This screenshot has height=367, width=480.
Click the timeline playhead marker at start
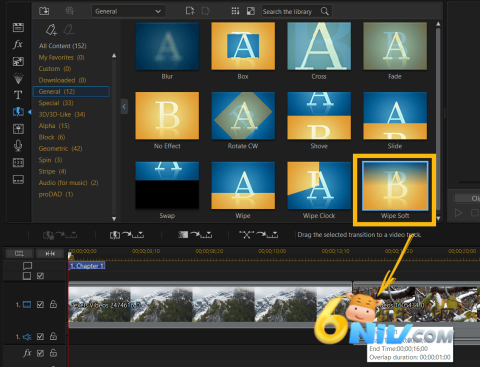pos(70,256)
